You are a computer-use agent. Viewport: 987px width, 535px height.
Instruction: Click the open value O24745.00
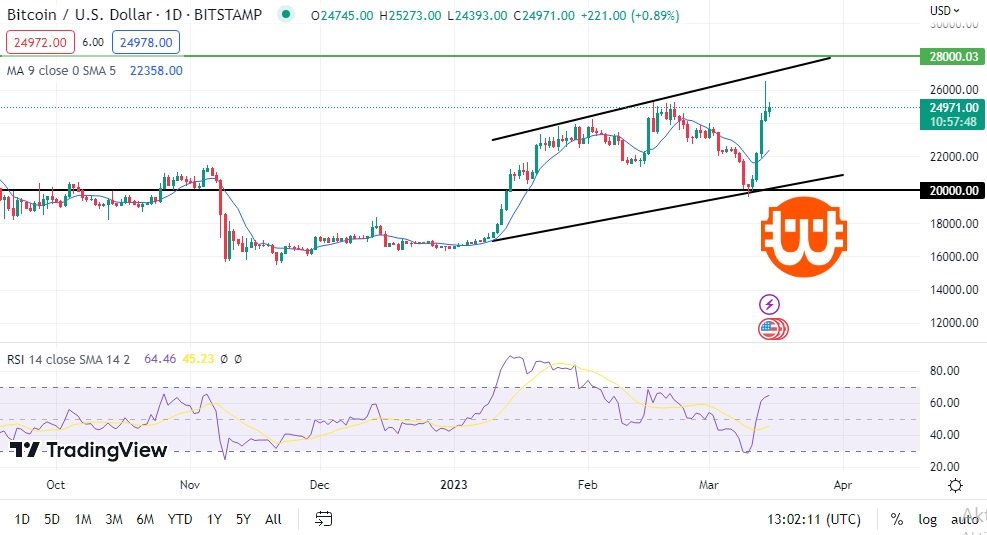click(342, 15)
